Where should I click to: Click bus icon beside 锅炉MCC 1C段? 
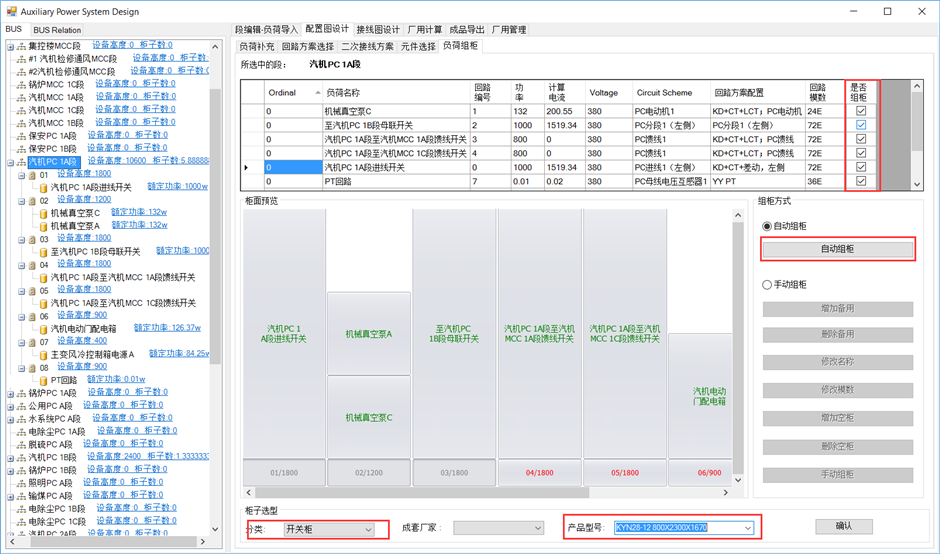click(x=22, y=85)
